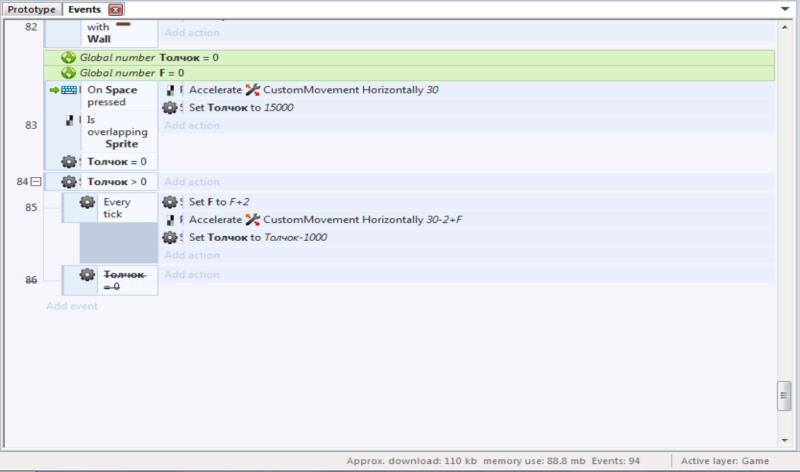Click the gear icon of disabled Толчок = 0 condition
Screen dimensions: 800x472
click(87, 275)
